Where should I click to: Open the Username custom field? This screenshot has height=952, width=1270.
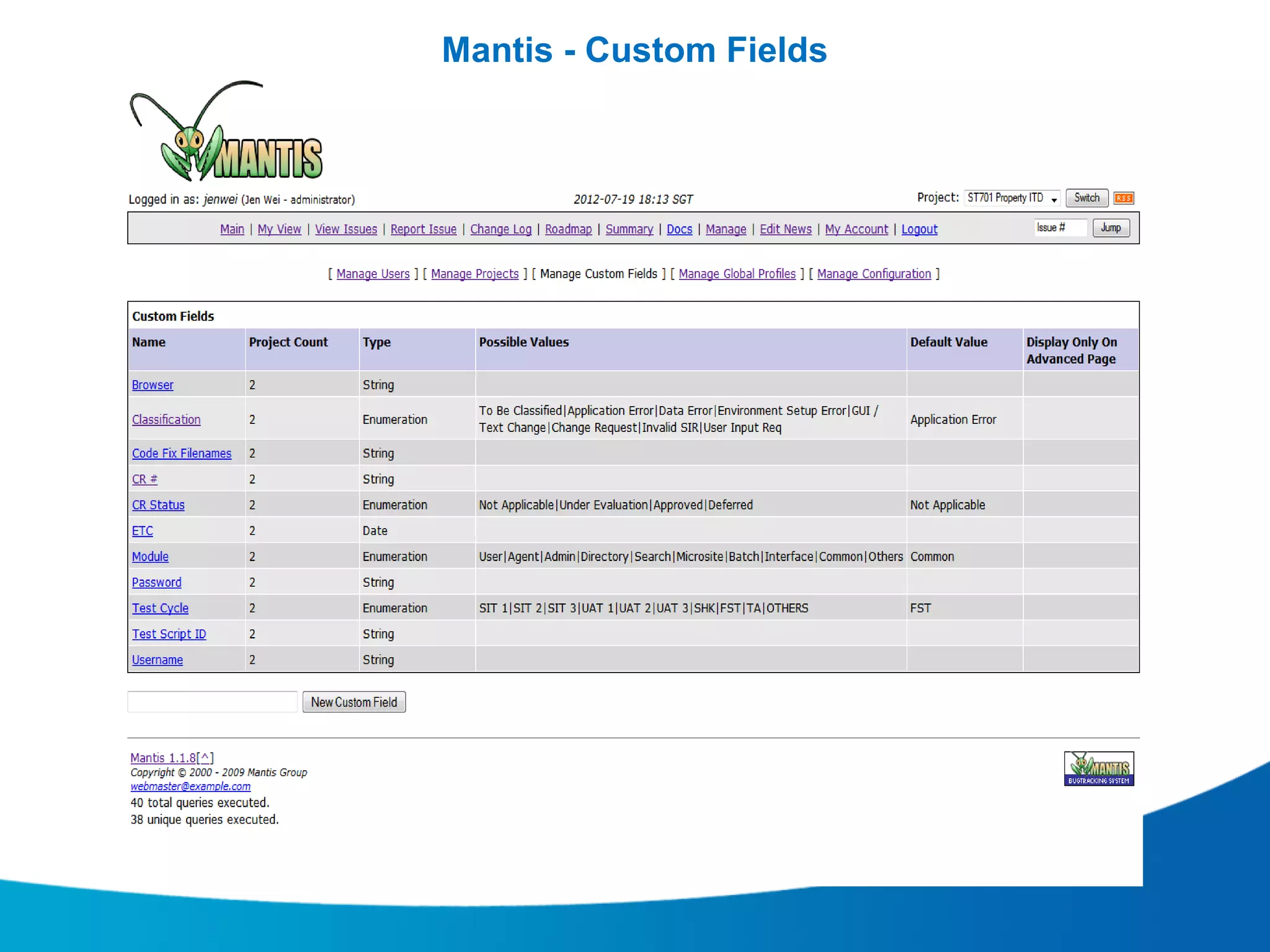click(158, 660)
